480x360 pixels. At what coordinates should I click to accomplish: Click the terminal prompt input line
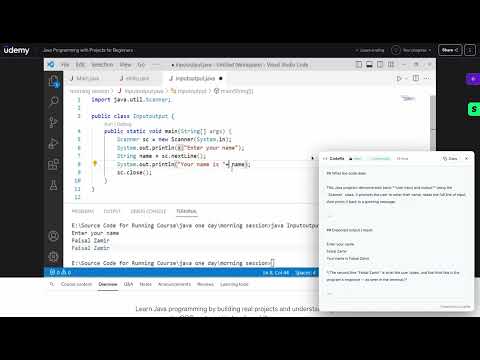[173, 263]
